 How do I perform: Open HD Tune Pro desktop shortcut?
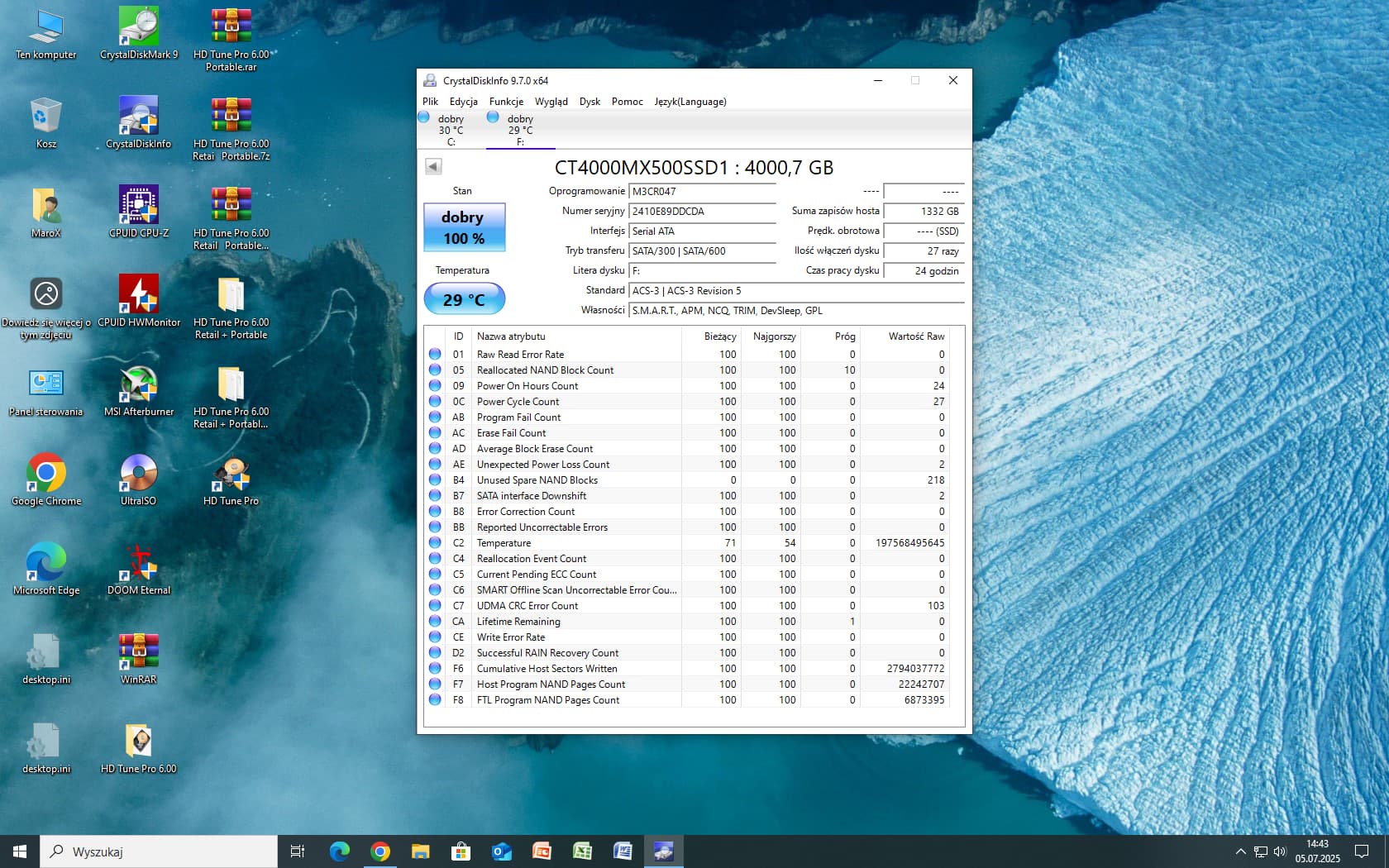click(231, 479)
